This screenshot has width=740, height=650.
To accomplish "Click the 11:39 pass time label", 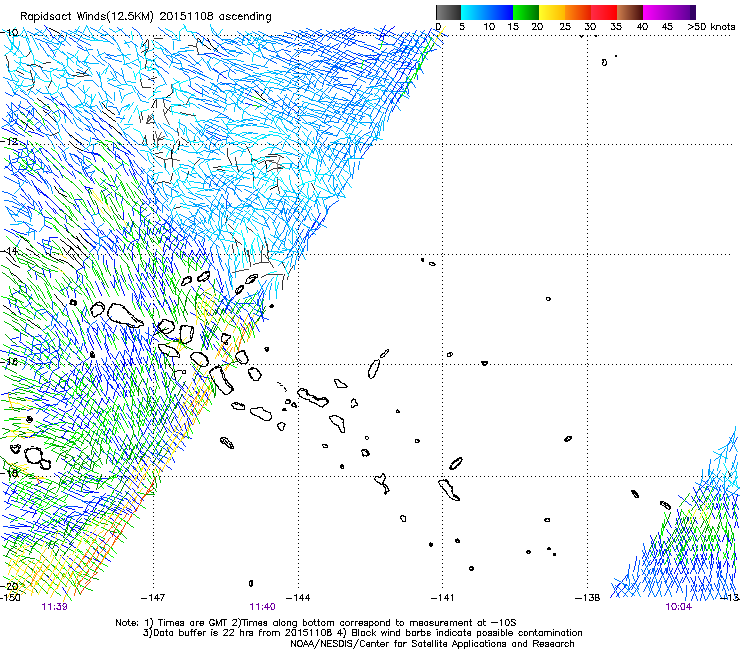I will 54,607.
